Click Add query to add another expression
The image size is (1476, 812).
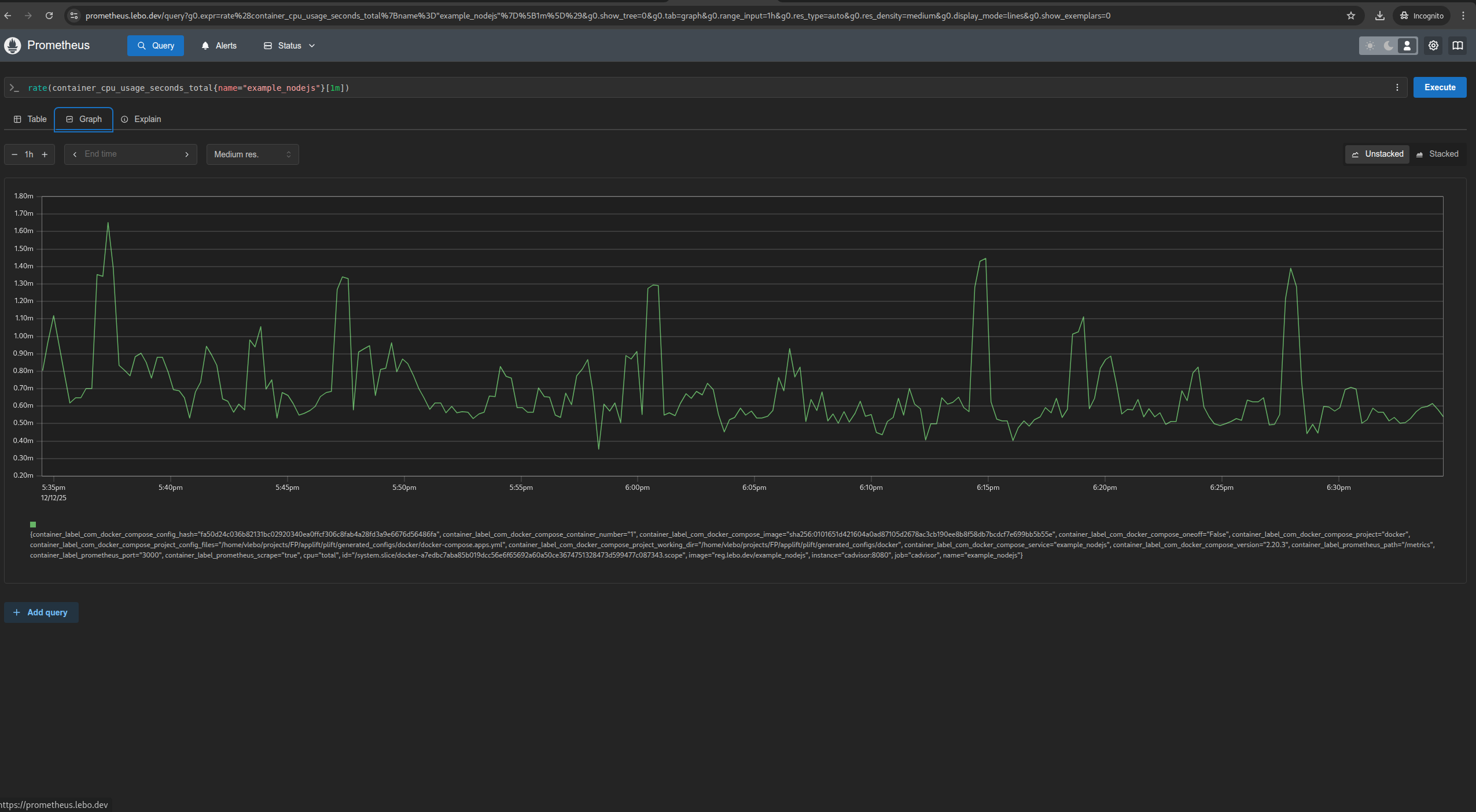click(41, 612)
